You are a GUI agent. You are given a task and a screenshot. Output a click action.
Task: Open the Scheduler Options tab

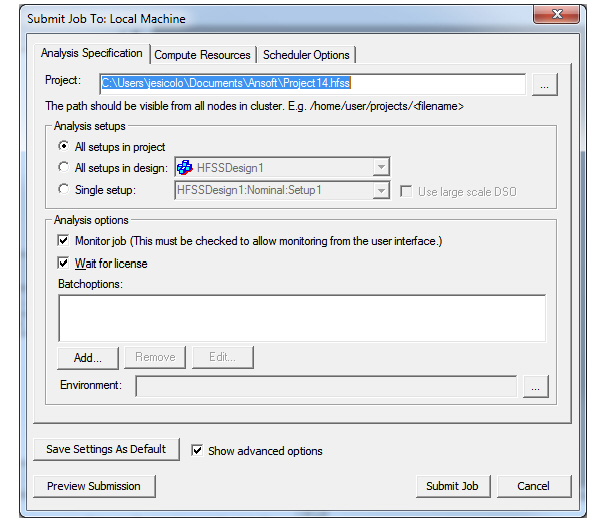click(306, 55)
